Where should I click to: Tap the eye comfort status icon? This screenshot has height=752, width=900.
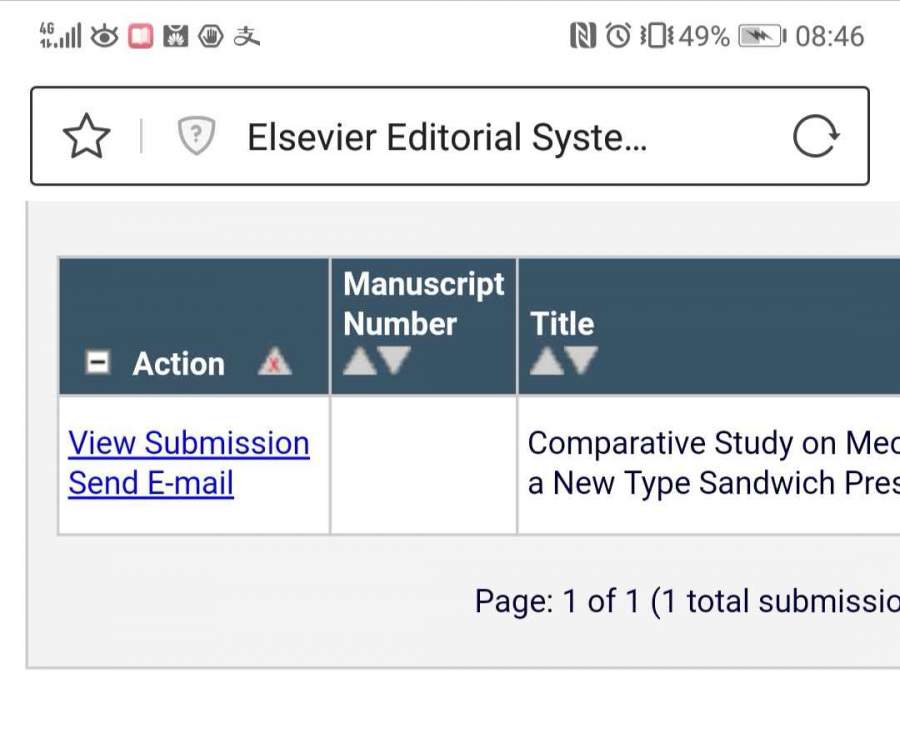(104, 37)
